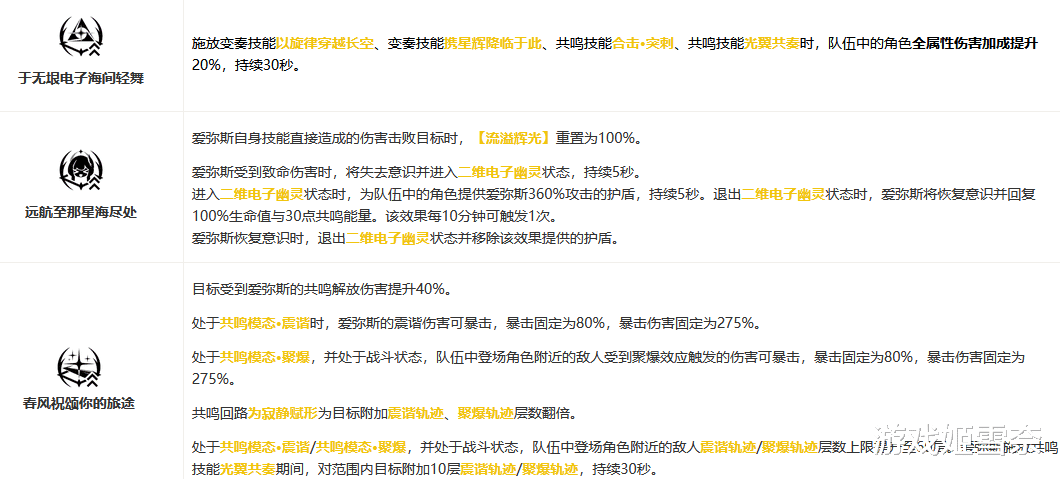Viewport: 1060px width, 479px height.
Task: Open 二维电子幽灵 link in the 持续5秒 sentence
Action: tap(500, 171)
